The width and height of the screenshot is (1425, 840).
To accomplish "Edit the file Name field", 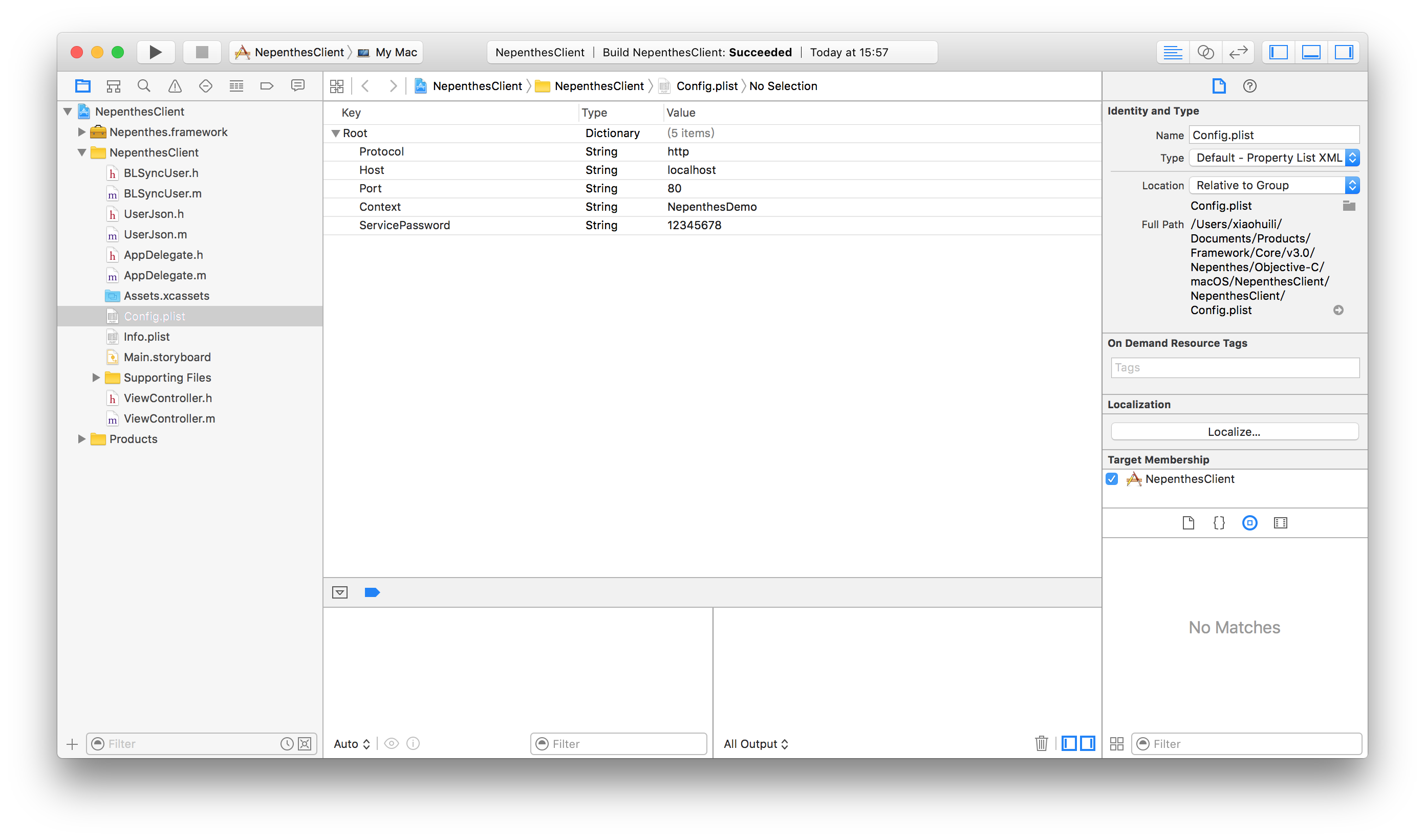I will [1274, 135].
